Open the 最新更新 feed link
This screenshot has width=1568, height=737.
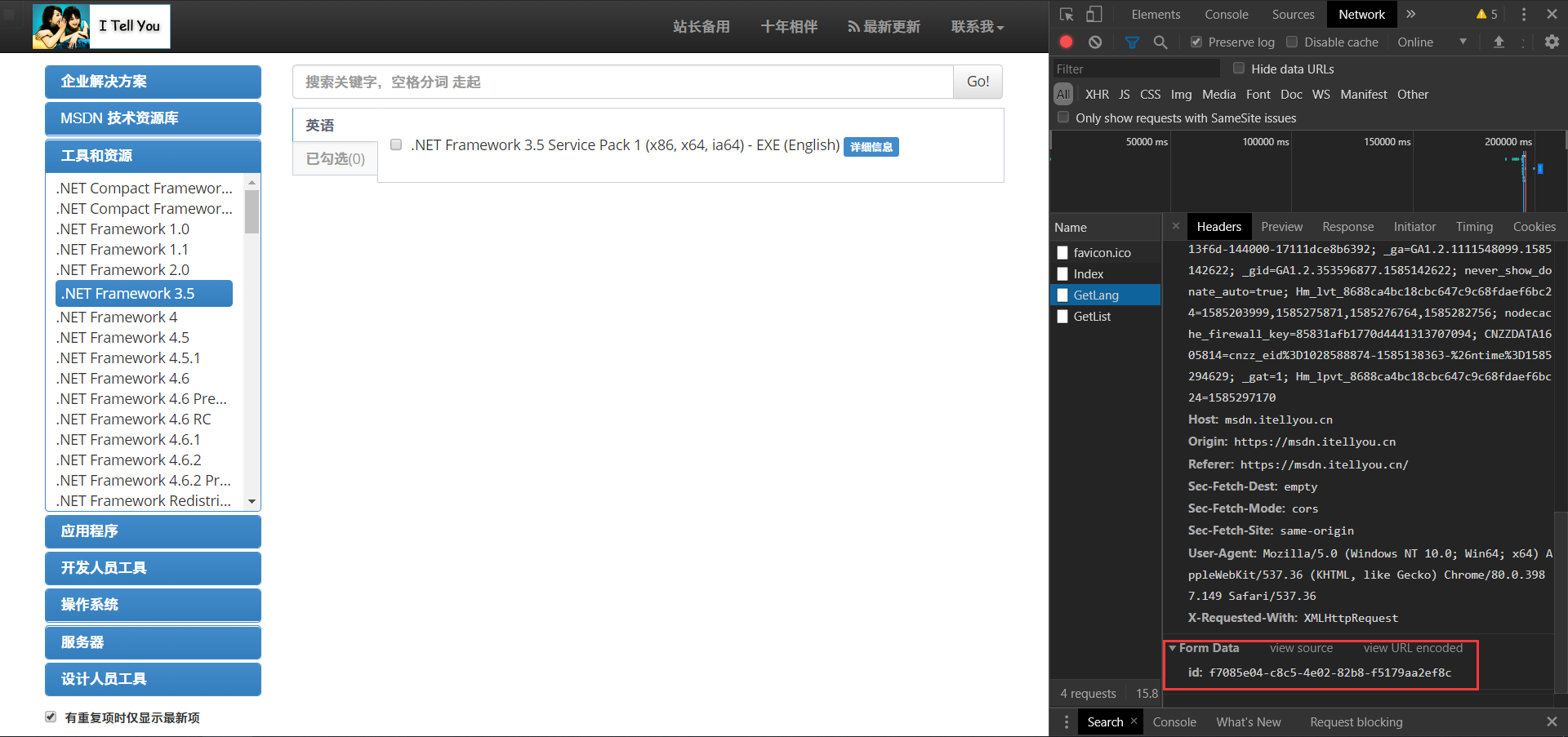pyautogui.click(x=884, y=27)
